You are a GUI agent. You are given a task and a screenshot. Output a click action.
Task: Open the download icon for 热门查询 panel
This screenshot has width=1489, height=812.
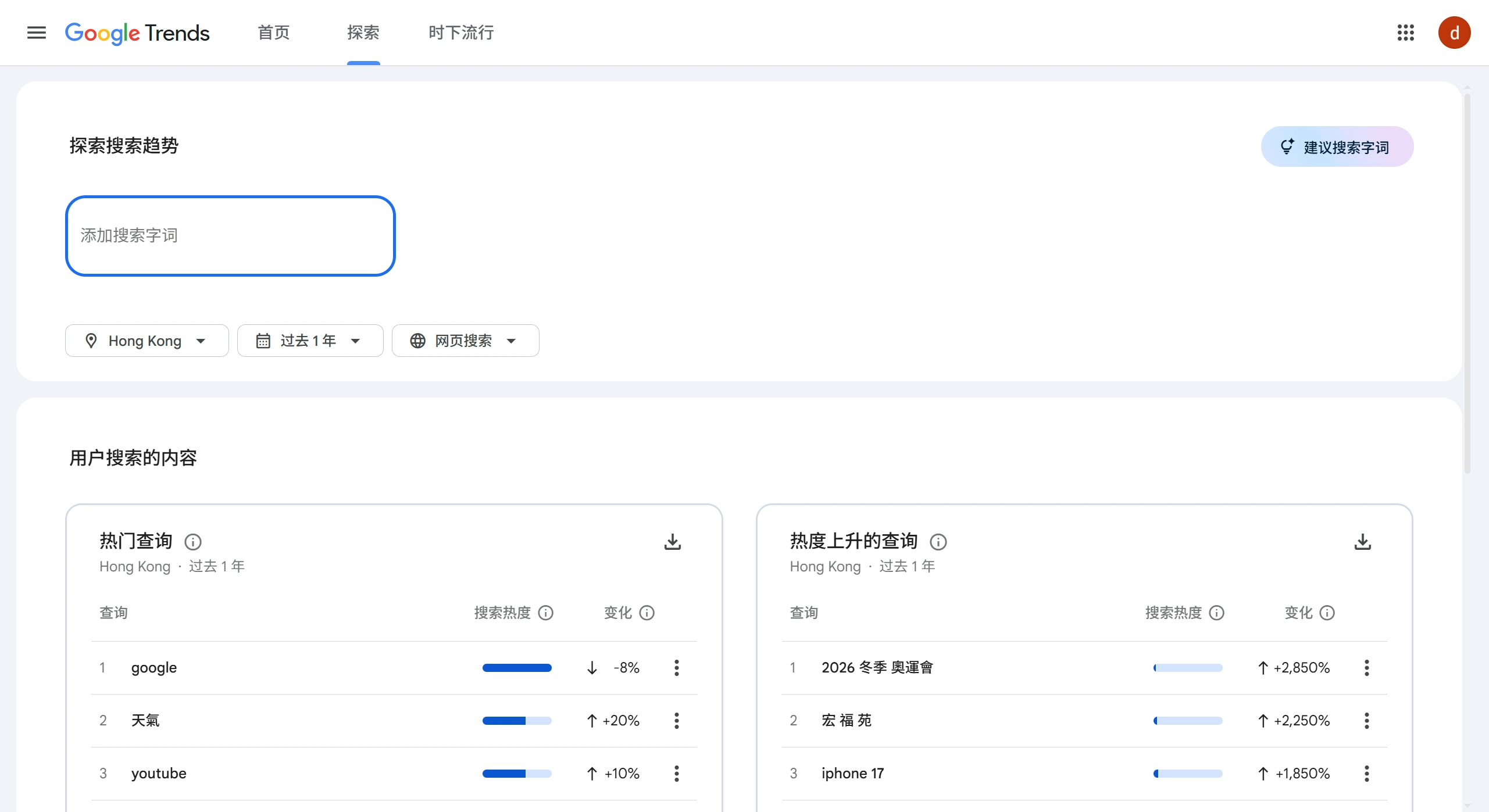[x=672, y=541]
